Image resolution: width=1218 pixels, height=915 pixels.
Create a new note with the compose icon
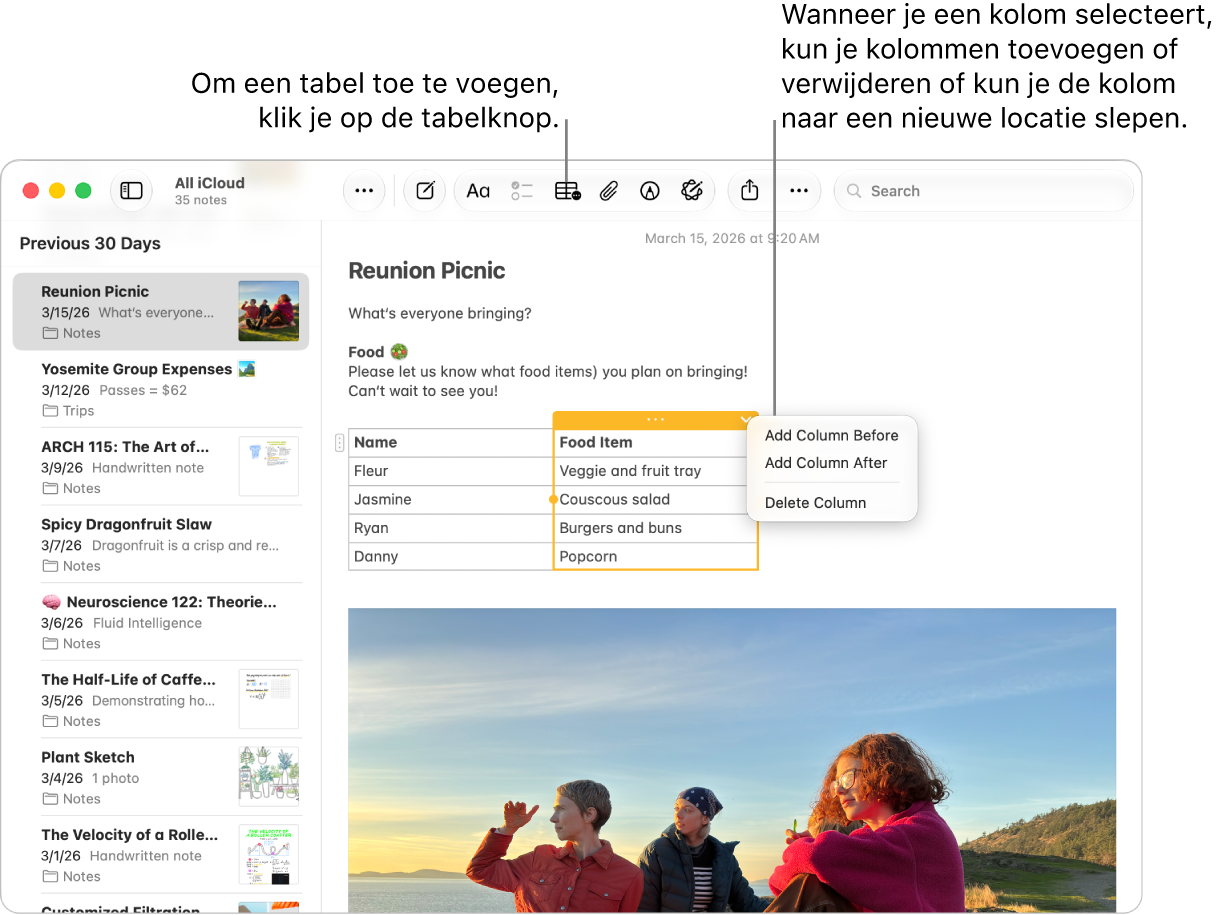click(x=425, y=191)
